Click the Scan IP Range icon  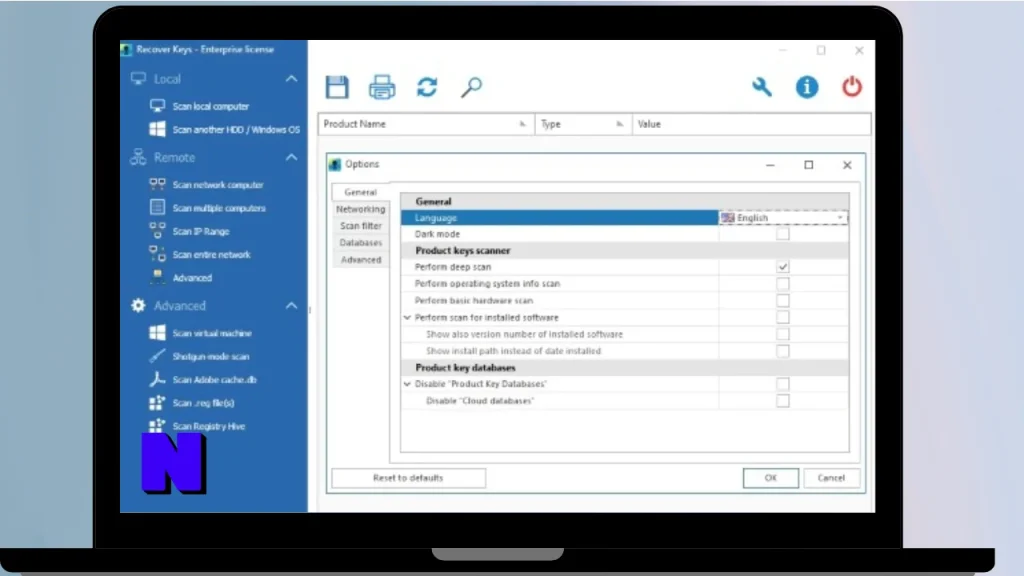[157, 231]
